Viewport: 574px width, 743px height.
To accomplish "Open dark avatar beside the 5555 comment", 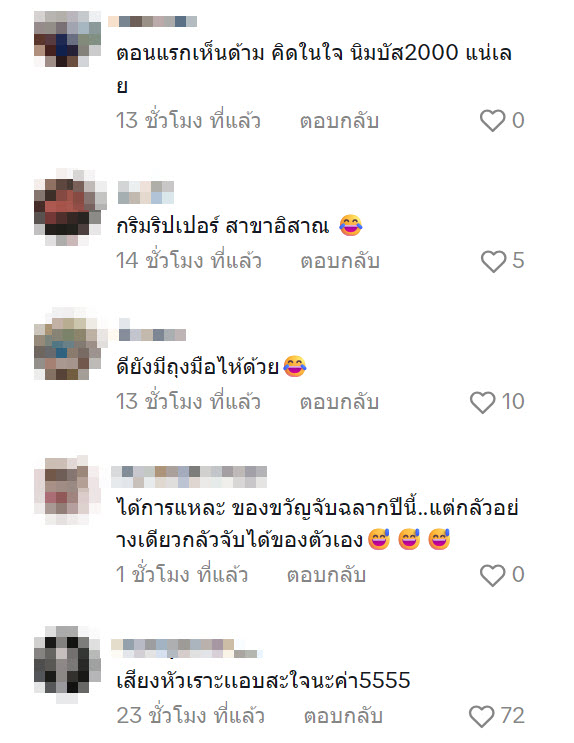I will (x=67, y=663).
